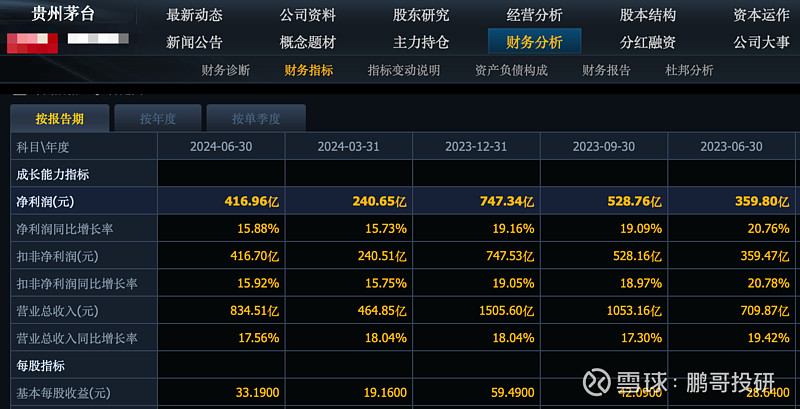Click net profit value 747.34亿
Image resolution: width=800 pixels, height=409 pixels.
(507, 202)
